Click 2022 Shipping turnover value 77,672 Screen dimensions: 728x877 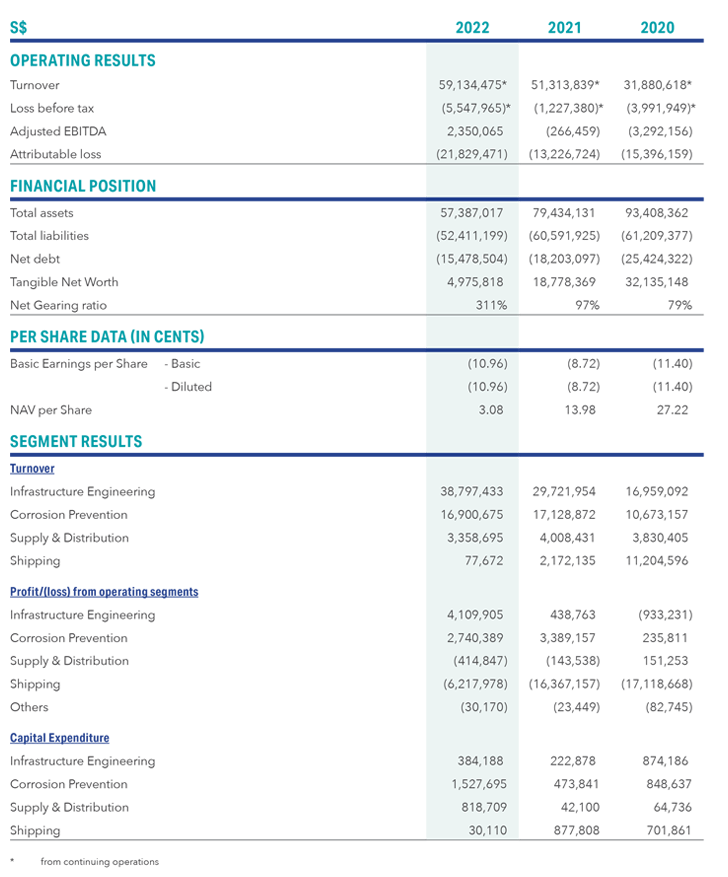484,561
